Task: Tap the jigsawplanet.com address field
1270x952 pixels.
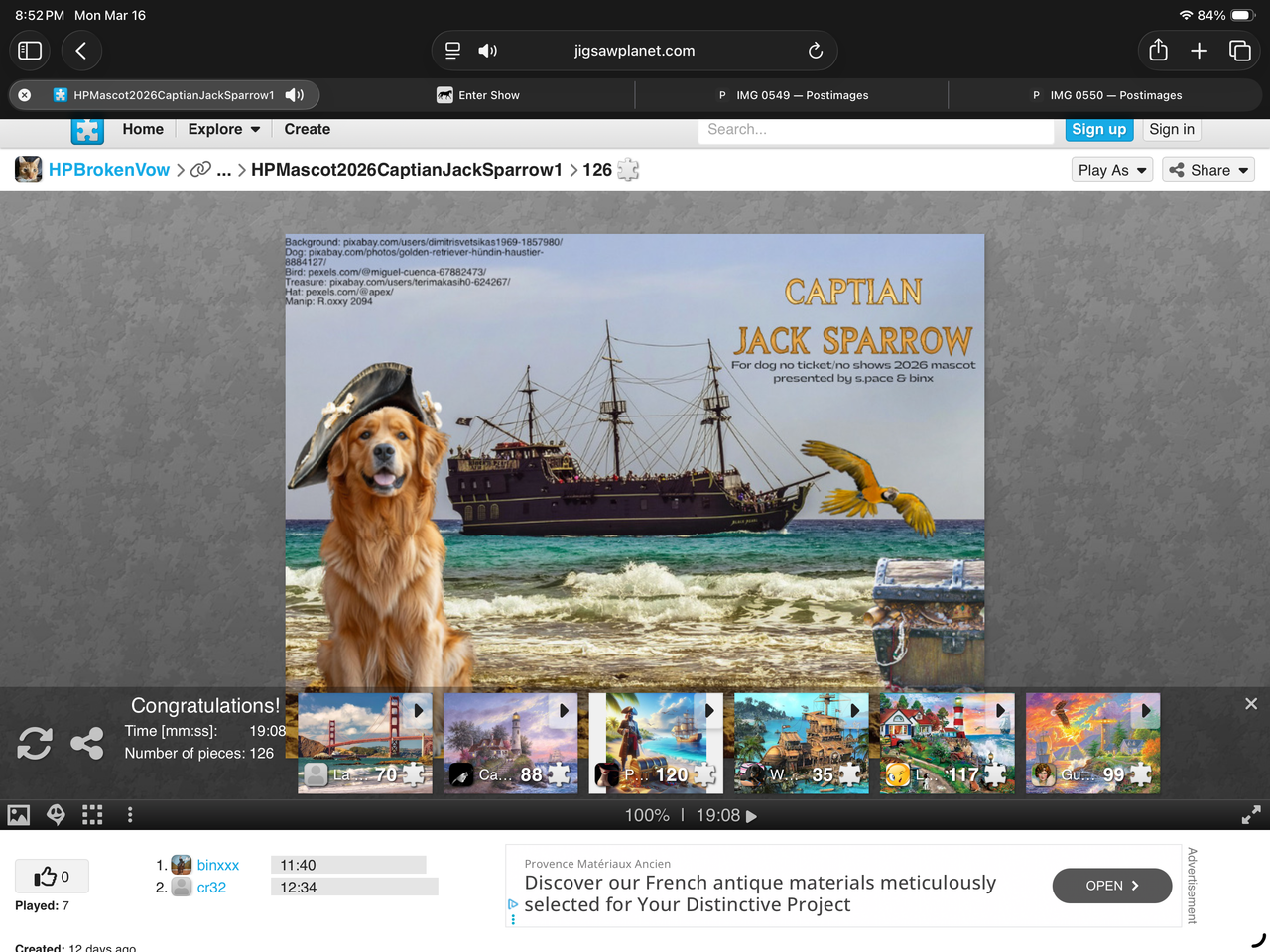Action: click(635, 51)
